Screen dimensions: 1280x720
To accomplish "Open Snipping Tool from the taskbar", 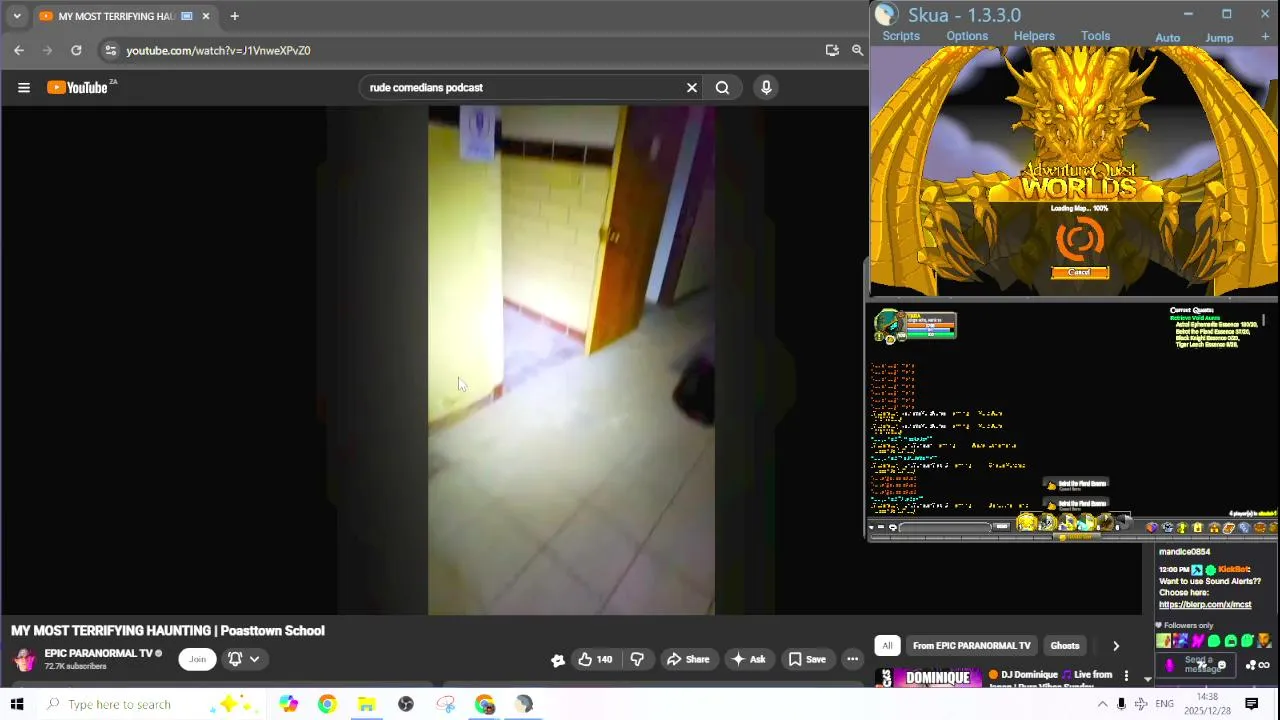I will [x=445, y=704].
